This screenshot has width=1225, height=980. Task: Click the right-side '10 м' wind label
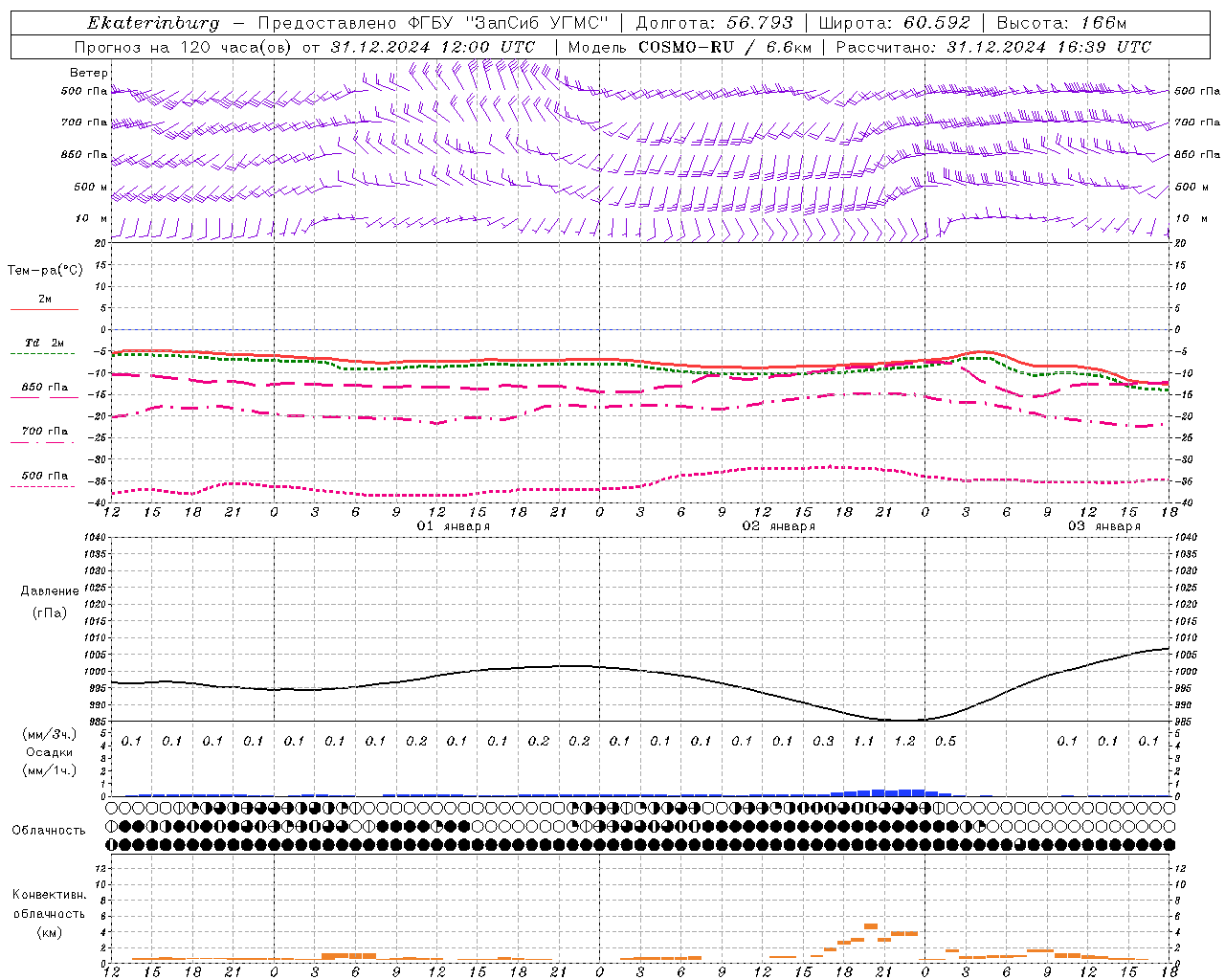pos(1191,218)
